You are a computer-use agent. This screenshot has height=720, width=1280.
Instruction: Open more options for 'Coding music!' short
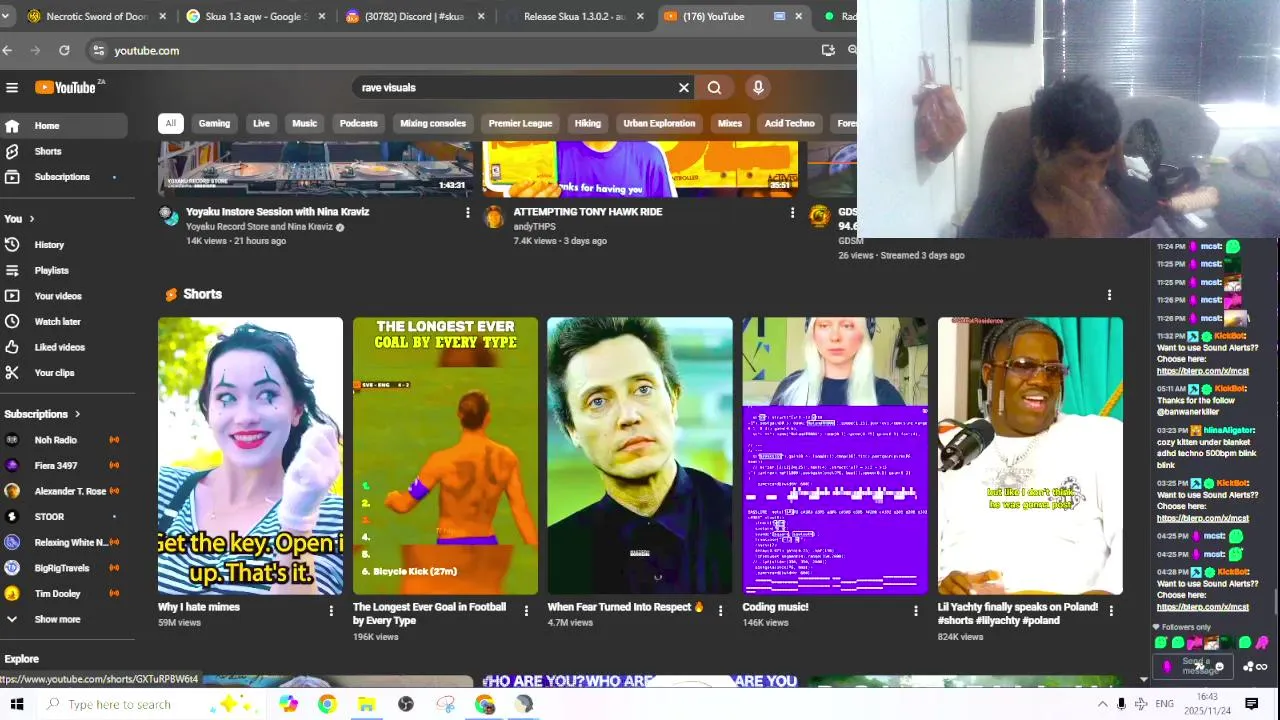pos(916,611)
